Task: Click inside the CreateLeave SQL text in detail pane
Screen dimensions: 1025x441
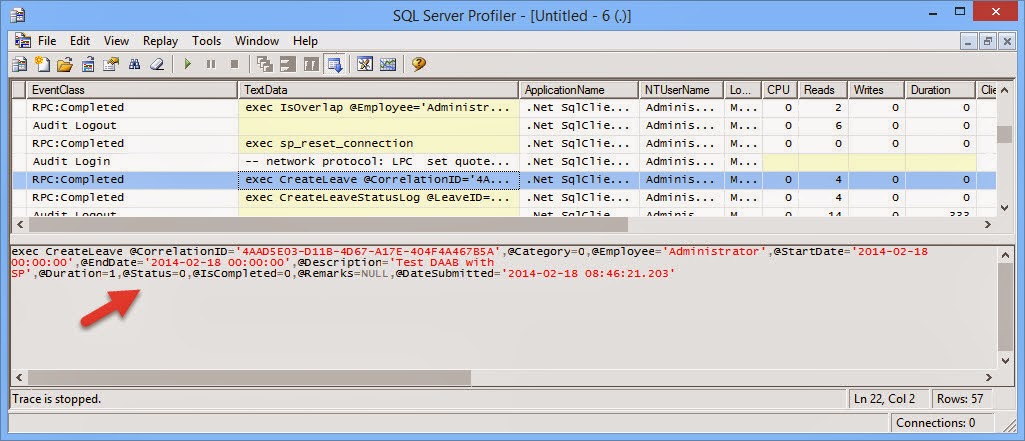Action: pyautogui.click(x=471, y=263)
